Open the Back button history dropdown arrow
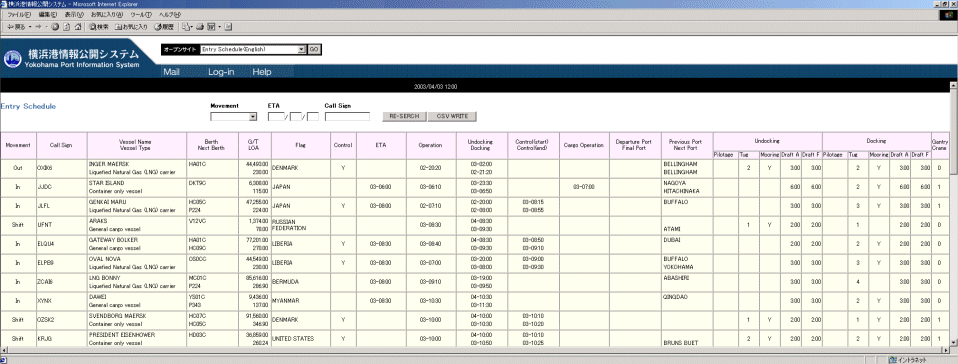Screen dimensions: 958x364 (29, 27)
